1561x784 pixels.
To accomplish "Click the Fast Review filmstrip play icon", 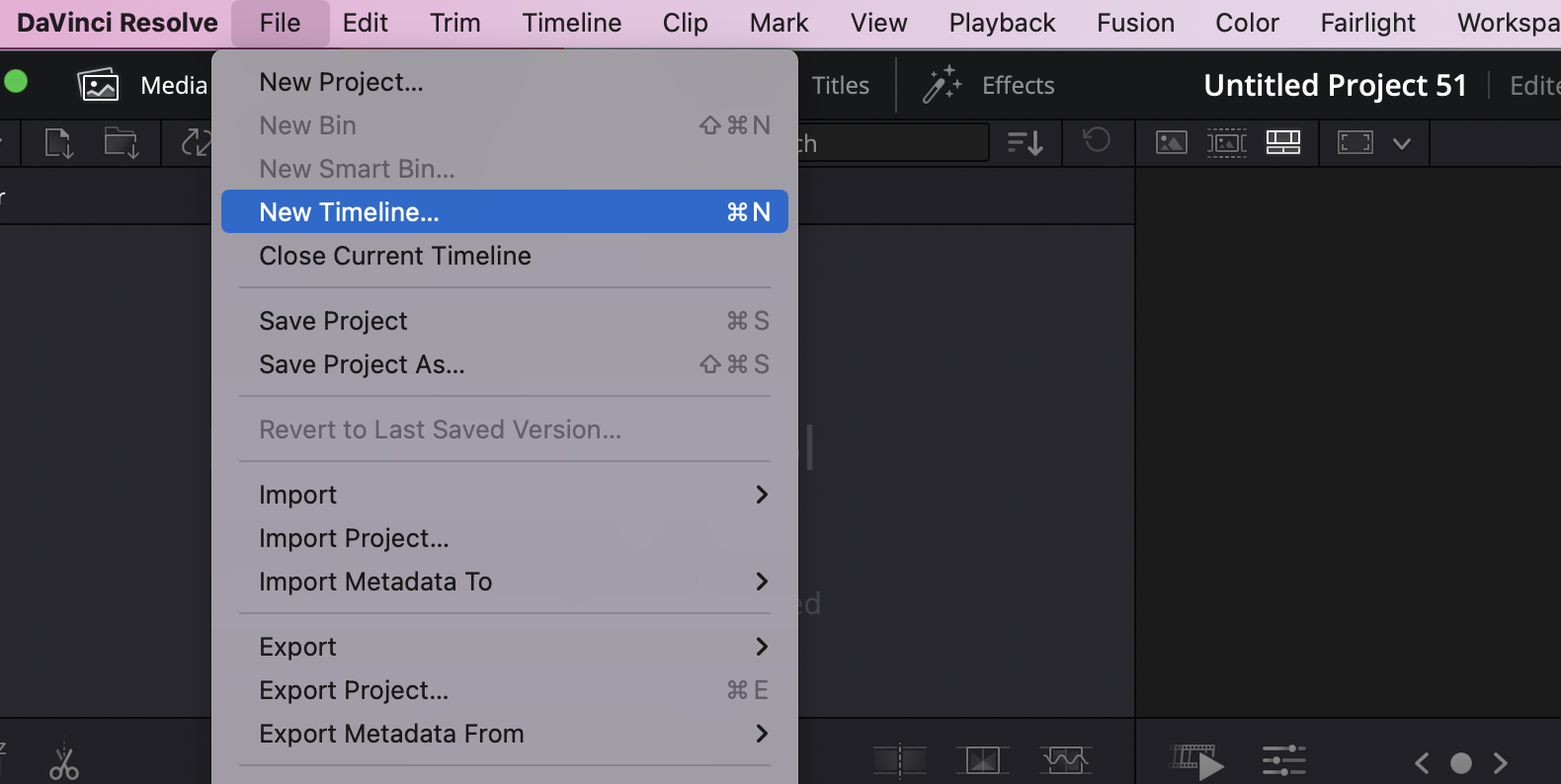I will tap(1197, 761).
